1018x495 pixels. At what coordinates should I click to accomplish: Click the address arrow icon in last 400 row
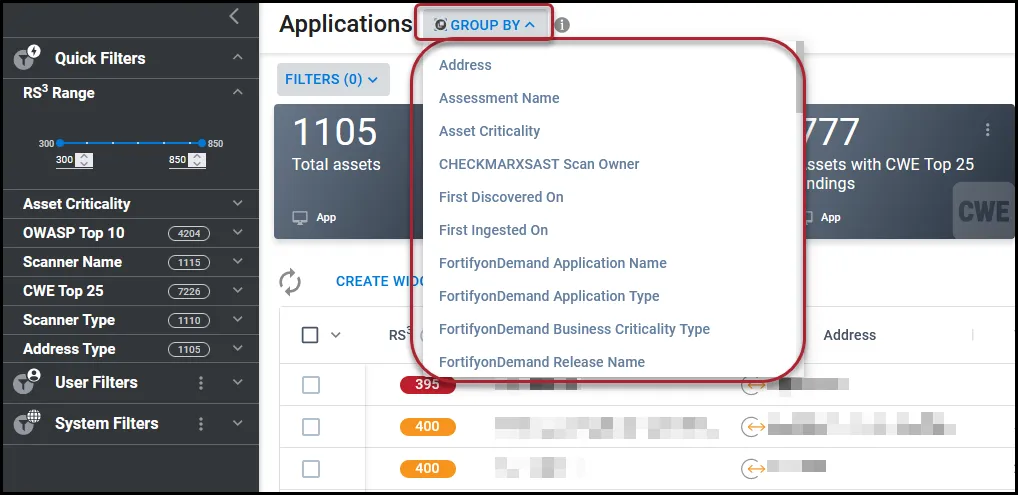pos(752,468)
